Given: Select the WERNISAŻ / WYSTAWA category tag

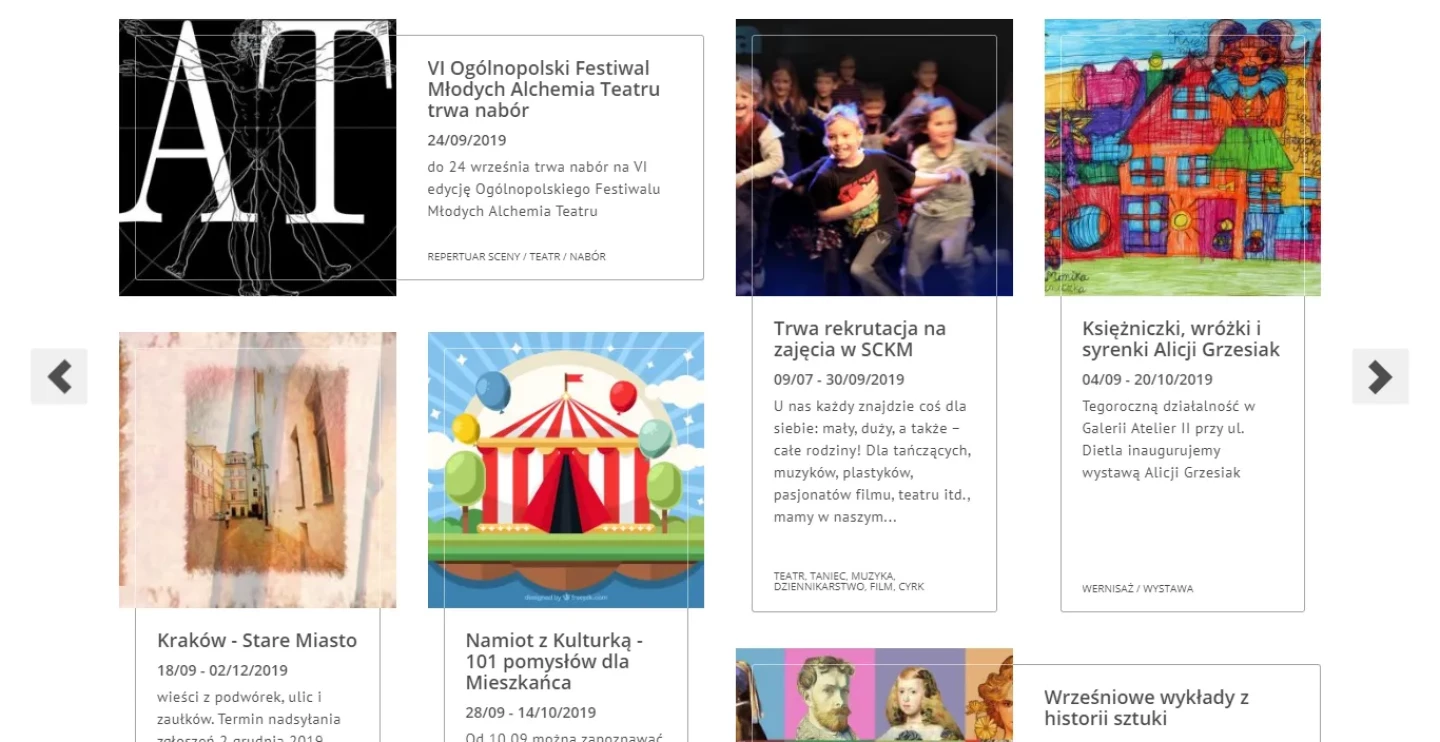Looking at the screenshot, I should click(1137, 588).
